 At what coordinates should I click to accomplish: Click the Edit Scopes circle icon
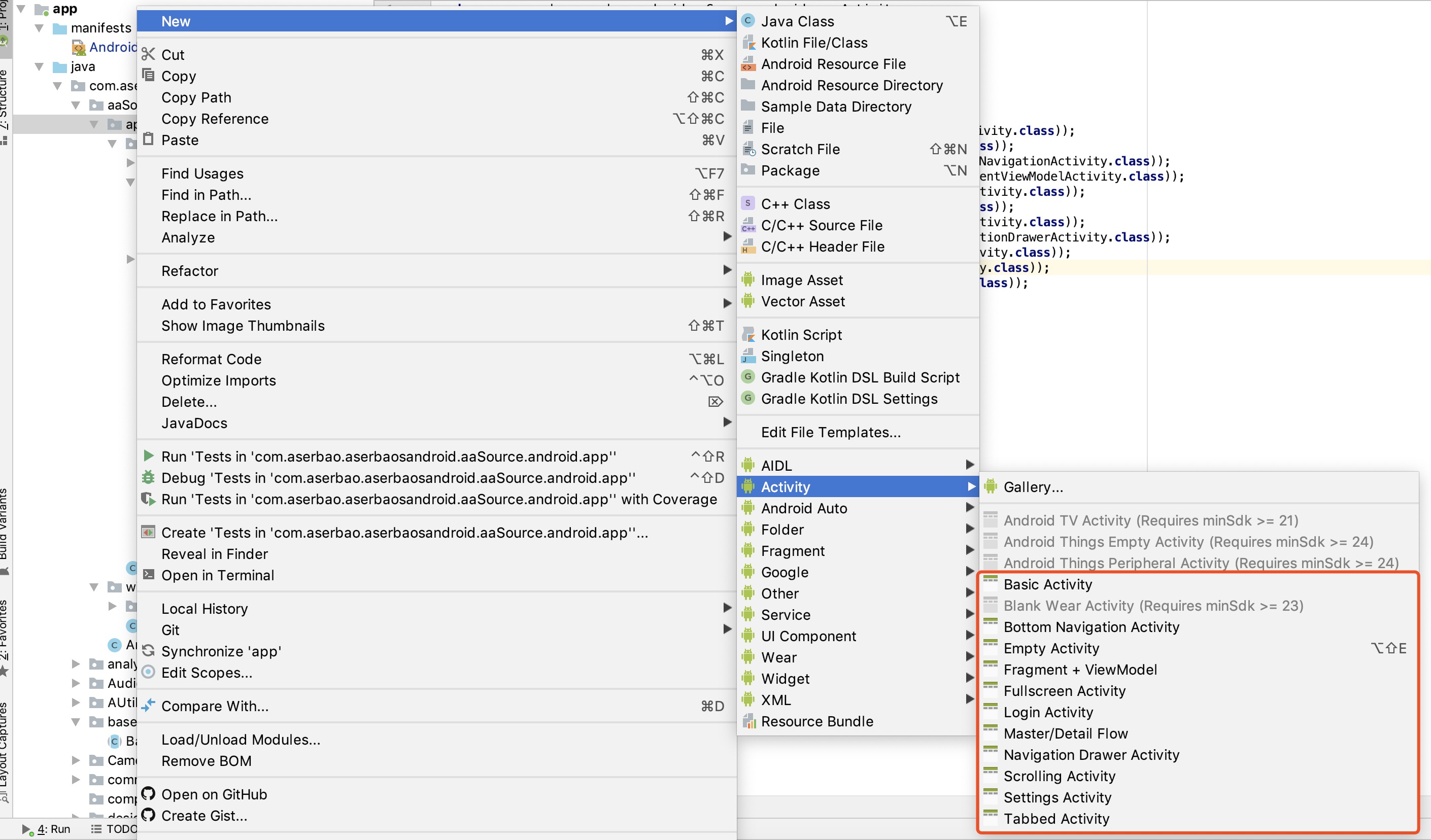click(148, 672)
